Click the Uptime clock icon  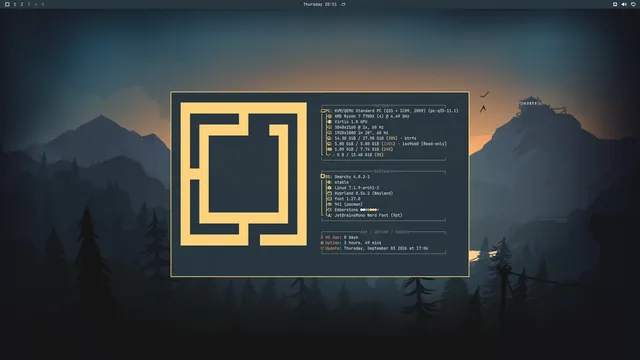[322, 243]
